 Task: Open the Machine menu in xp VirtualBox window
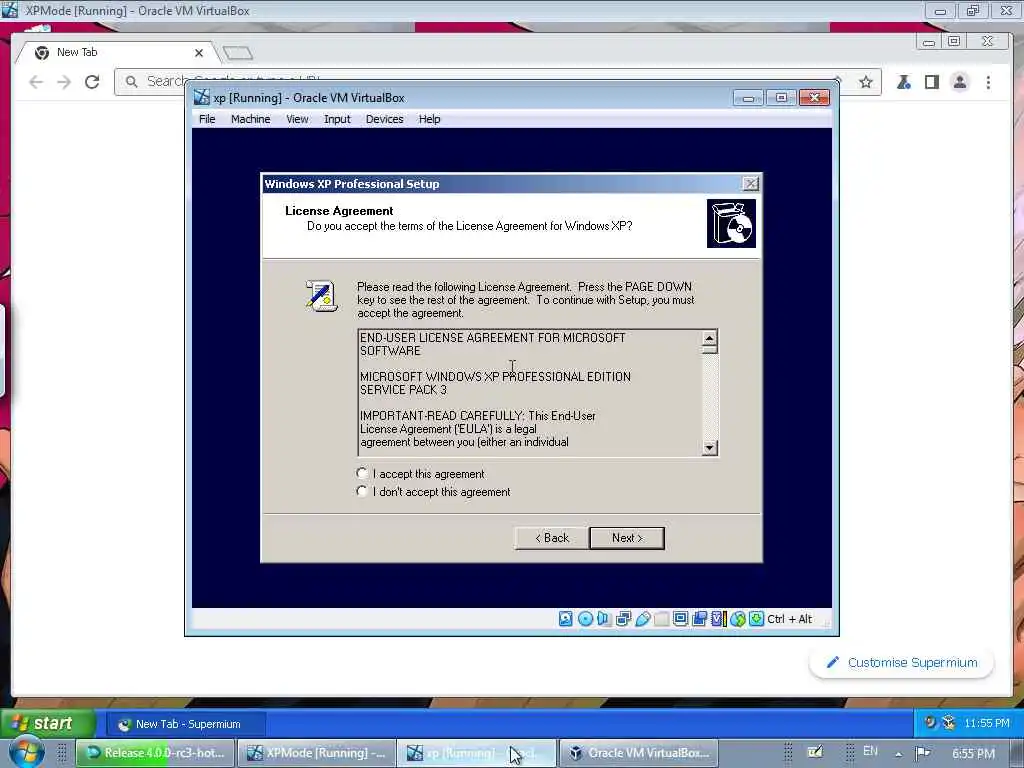tap(250, 119)
